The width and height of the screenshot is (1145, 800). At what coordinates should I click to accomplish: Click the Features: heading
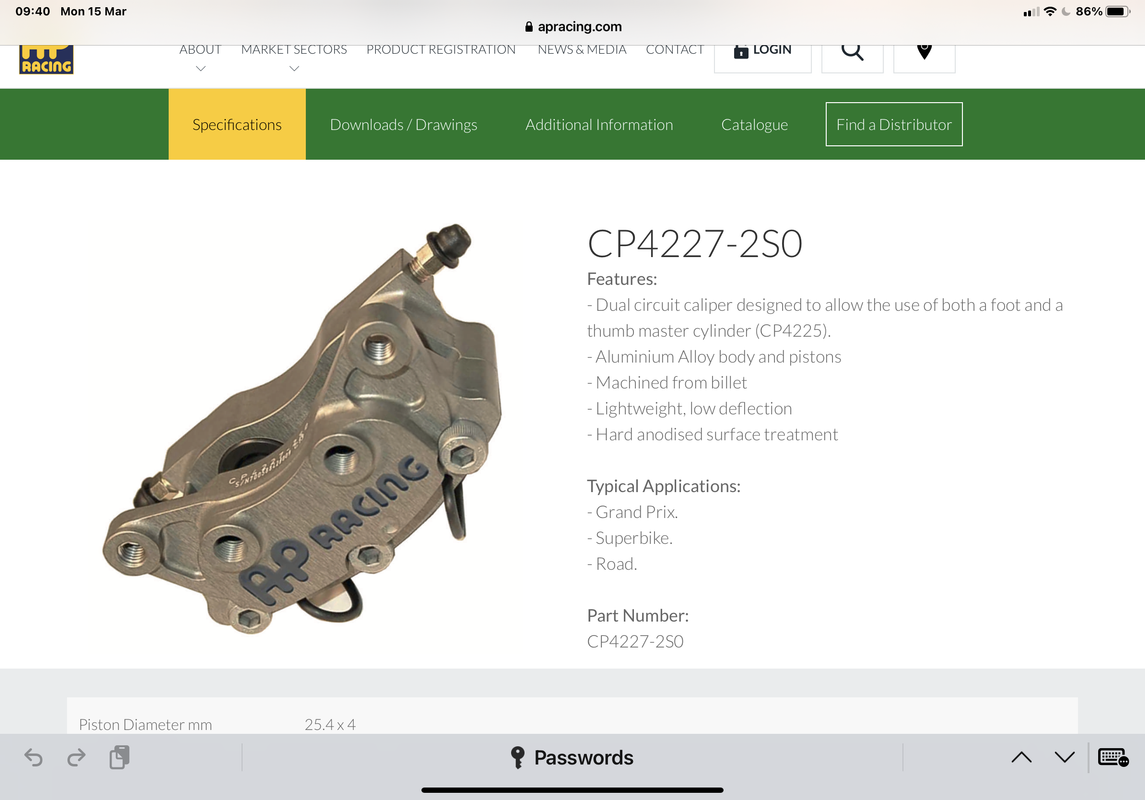pyautogui.click(x=622, y=279)
